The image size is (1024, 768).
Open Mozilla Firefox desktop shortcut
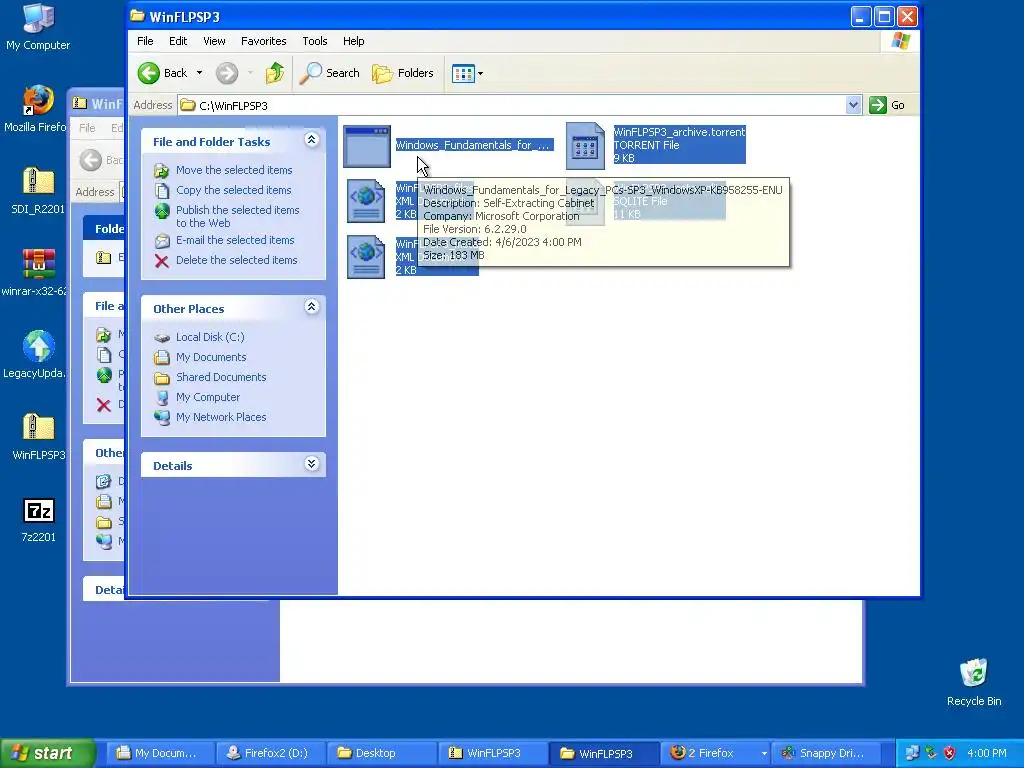[x=37, y=109]
